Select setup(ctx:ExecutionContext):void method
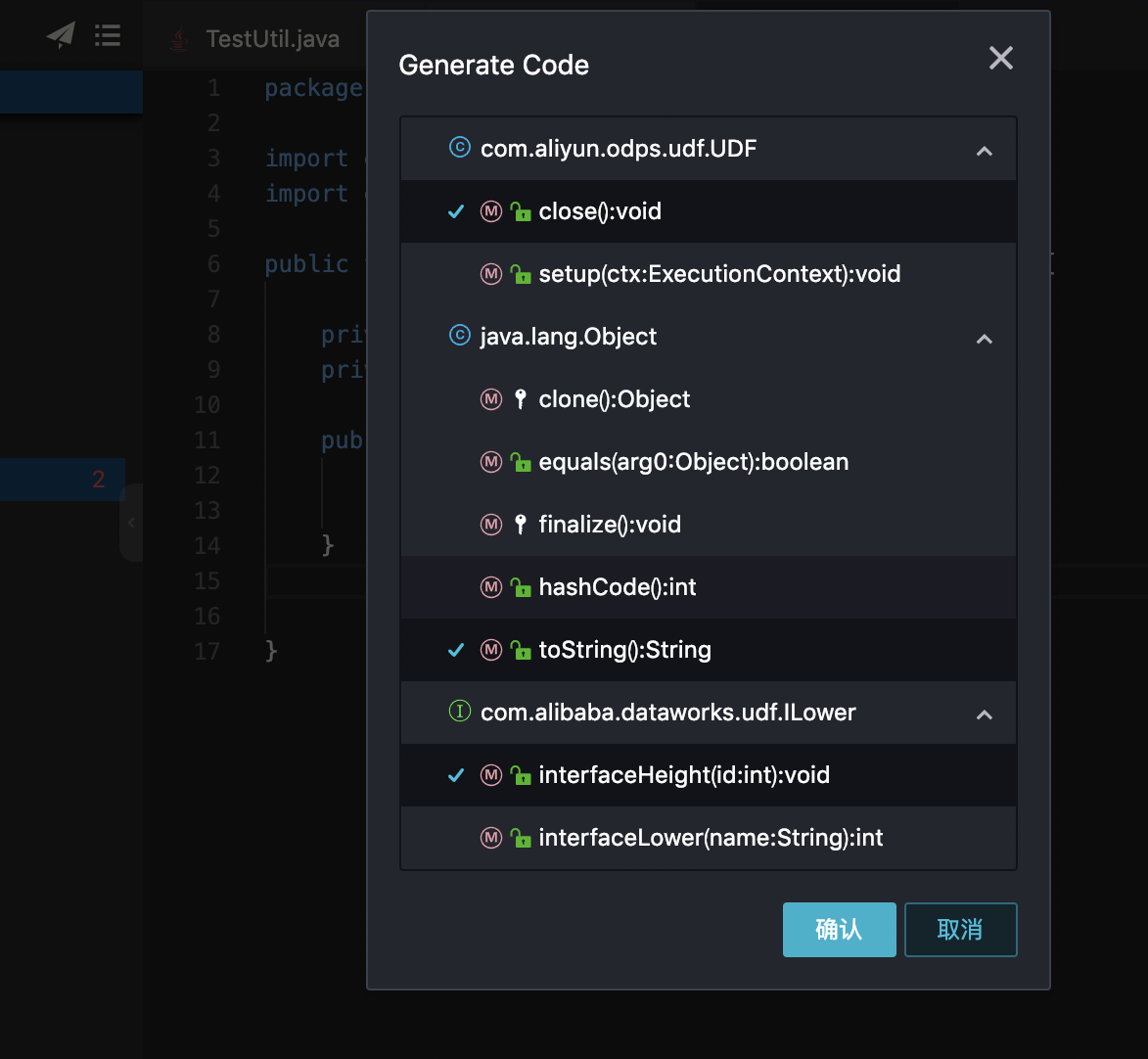This screenshot has width=1148, height=1059. 718,274
